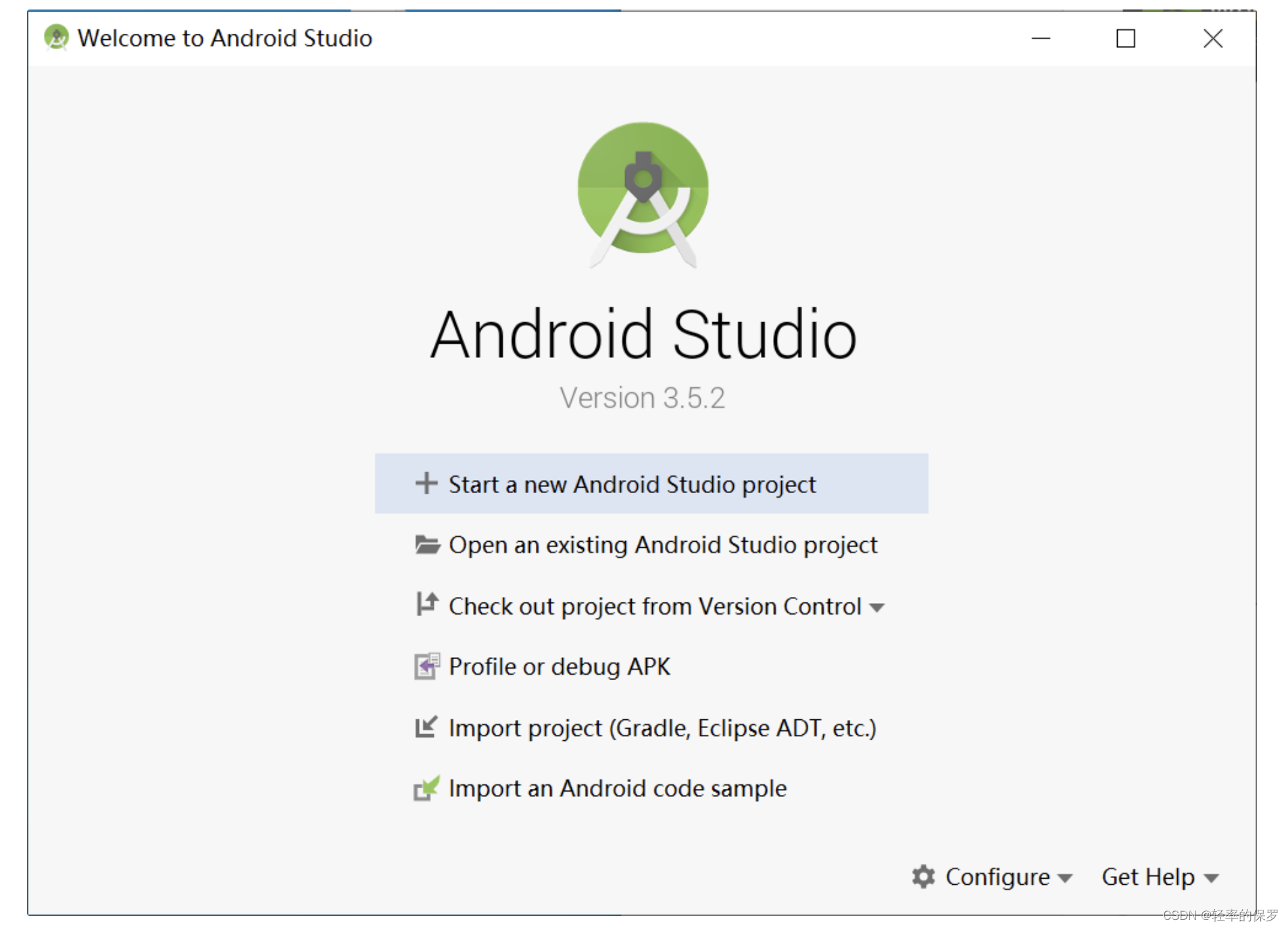Click the folder icon for existing project
The height and width of the screenshot is (928, 1288).
427,544
